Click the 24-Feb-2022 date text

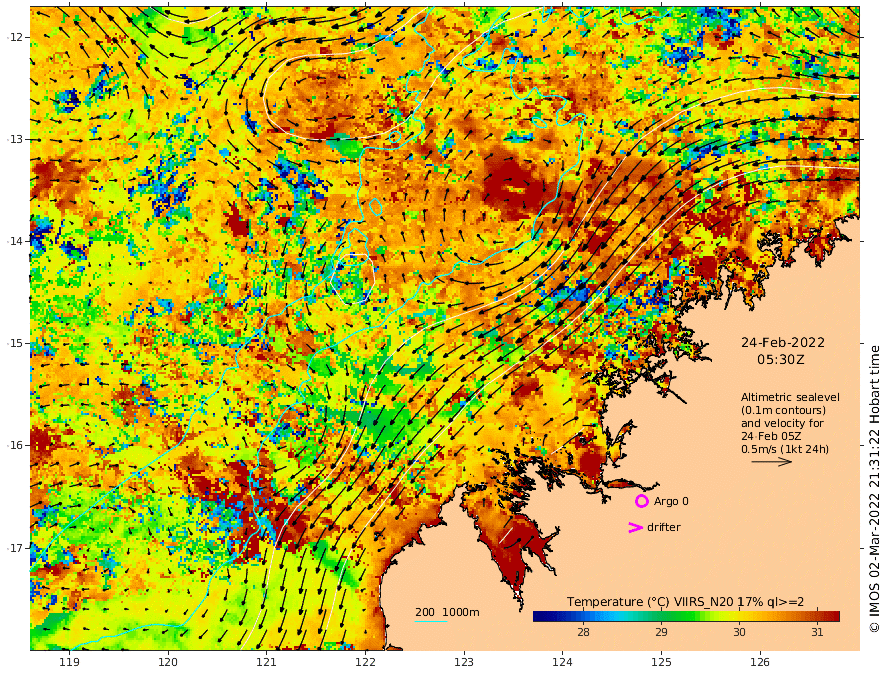click(x=783, y=342)
